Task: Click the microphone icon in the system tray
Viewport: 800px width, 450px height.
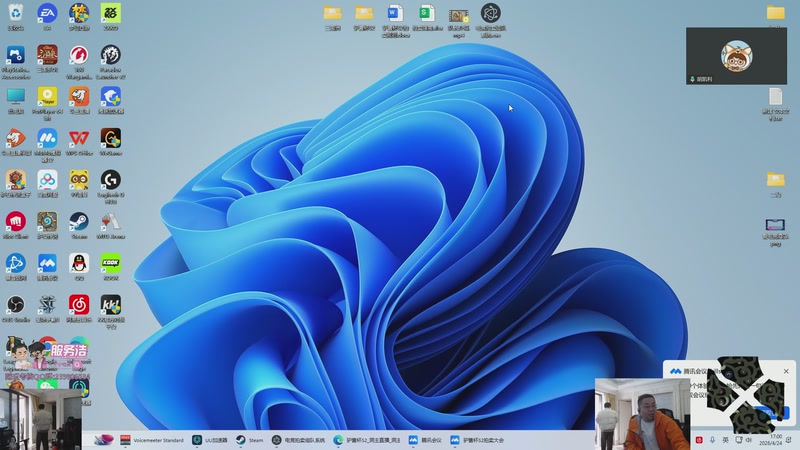Action: pos(712,440)
